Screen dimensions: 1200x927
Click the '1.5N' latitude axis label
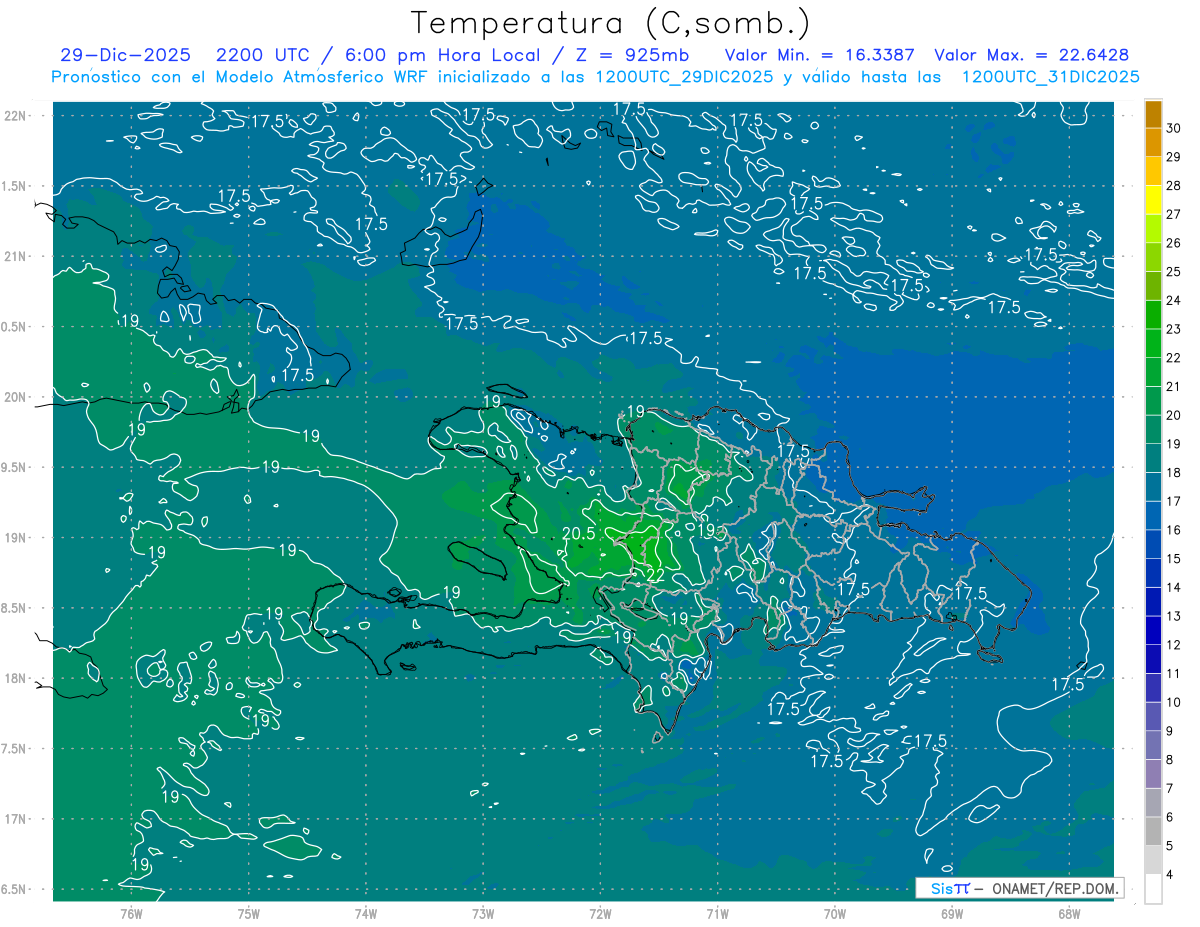14,186
